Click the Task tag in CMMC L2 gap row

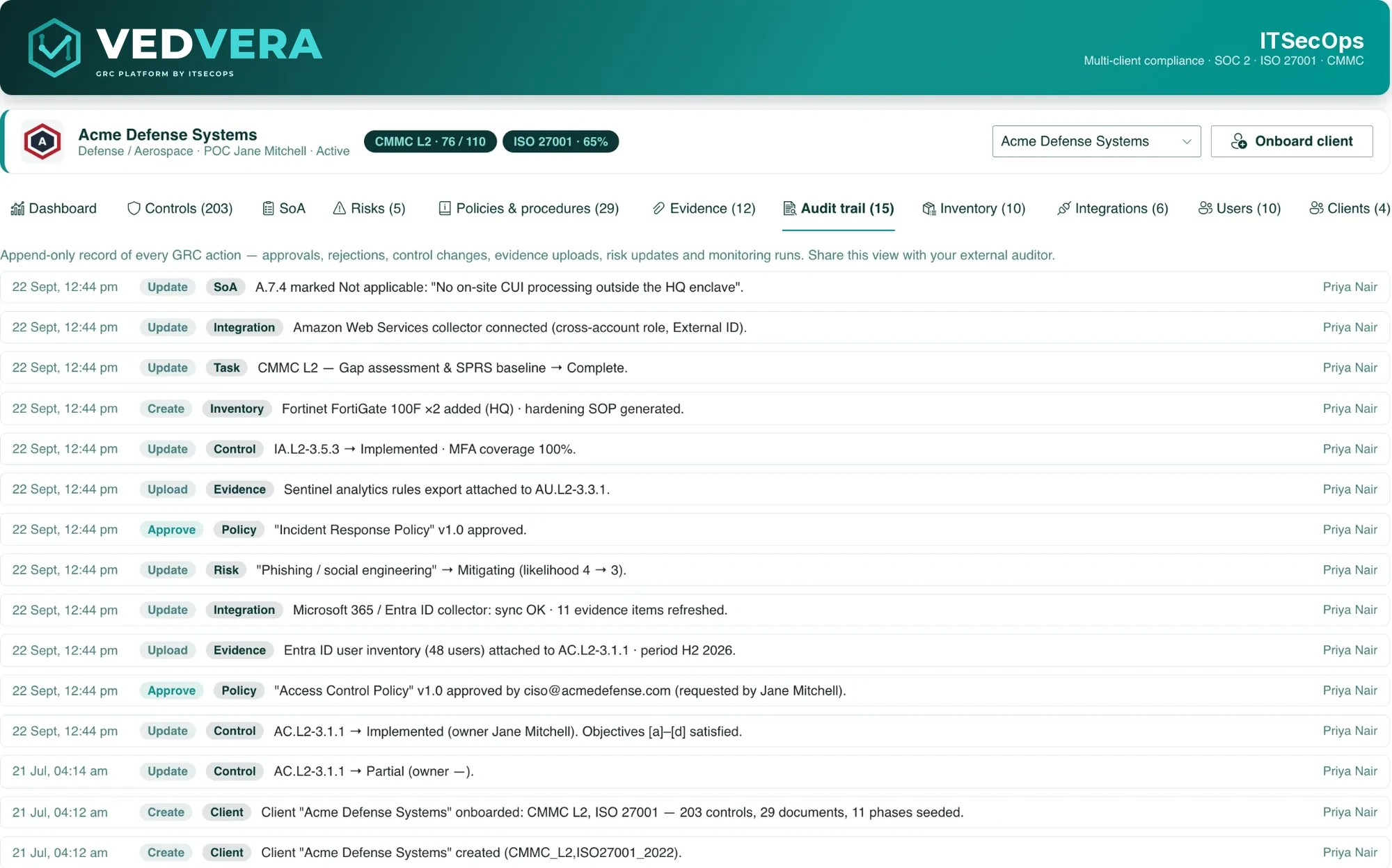point(226,368)
